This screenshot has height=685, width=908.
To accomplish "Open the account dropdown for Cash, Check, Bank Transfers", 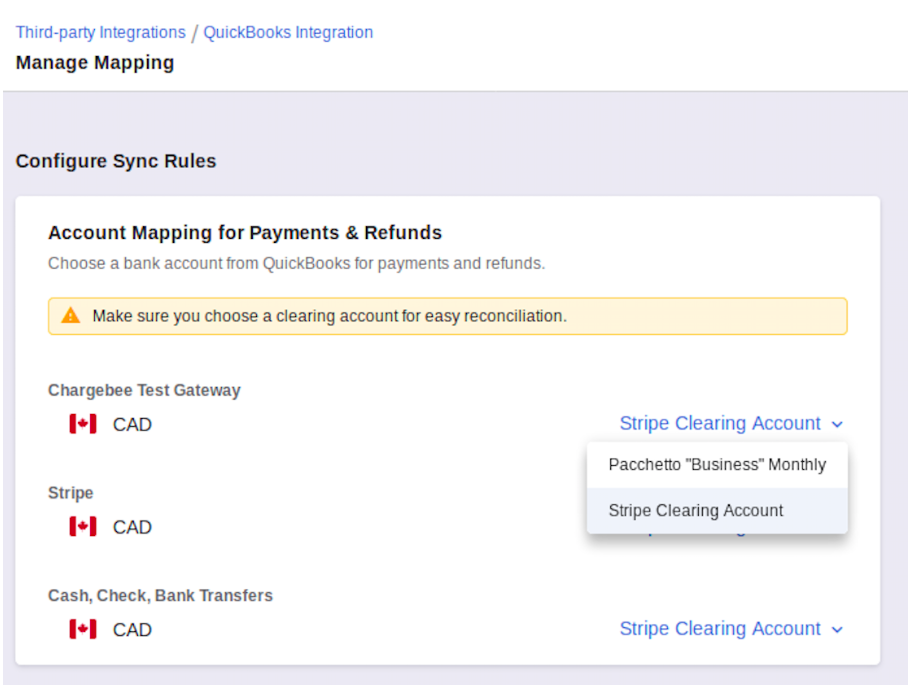I will (720, 629).
